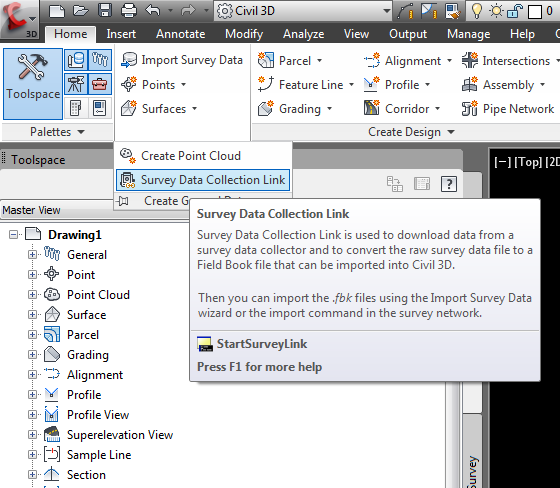560x488 pixels.
Task: Switch to the Home ribbon tab
Action: [71, 34]
